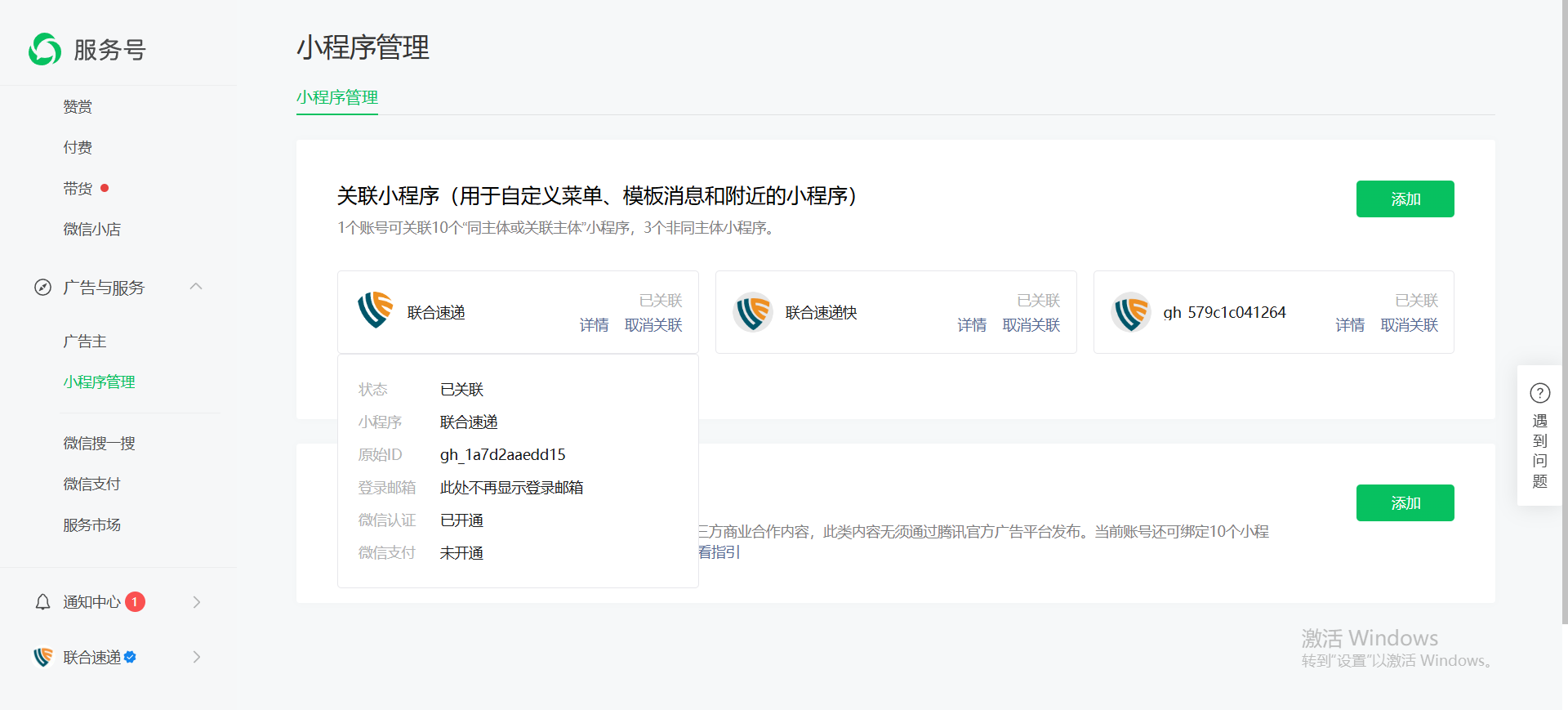This screenshot has height=710, width=1568.
Task: Click the page's right-edge vertical scrollbar
Action: tap(1565, 310)
